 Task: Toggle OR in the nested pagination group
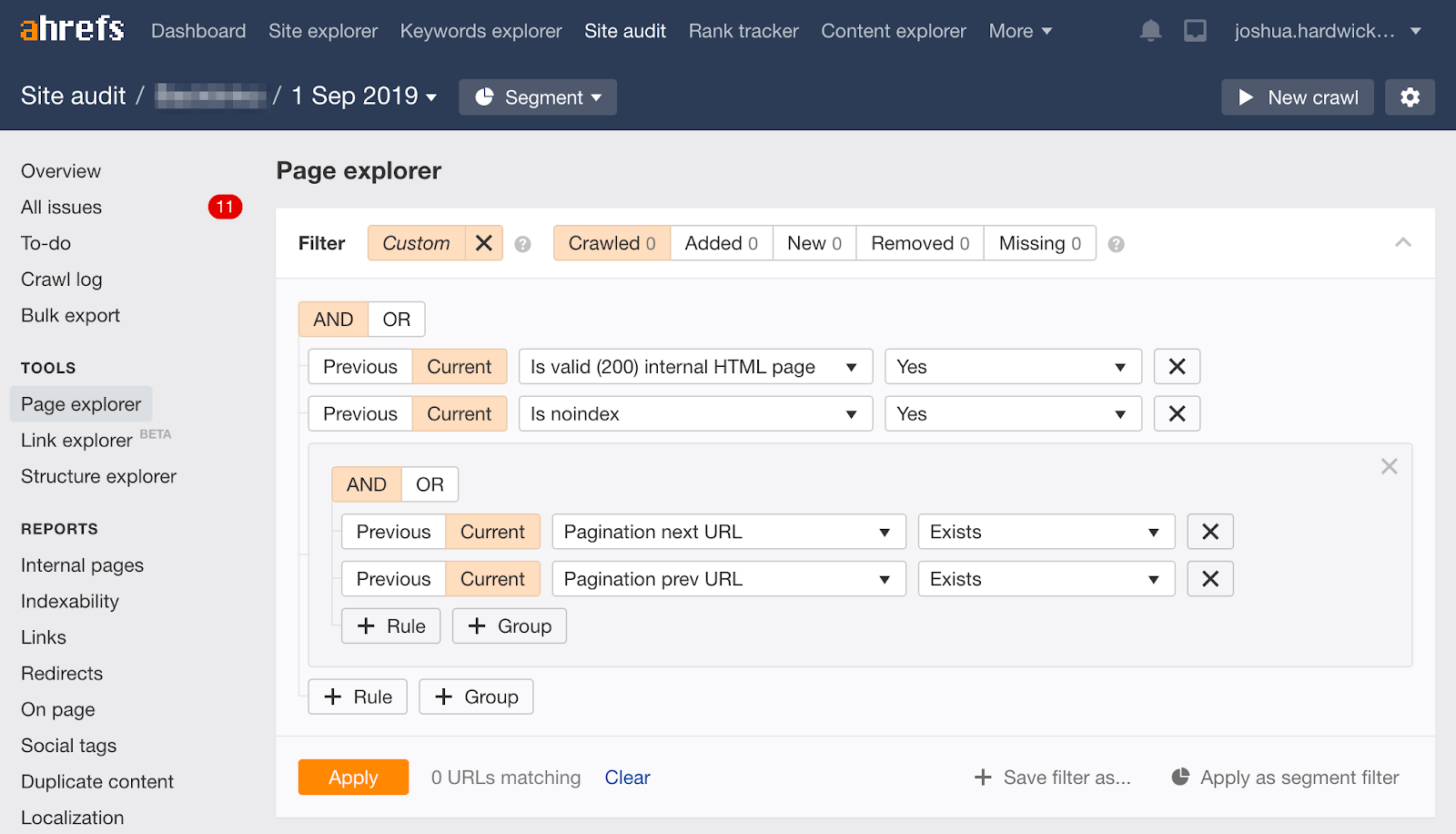click(x=429, y=483)
